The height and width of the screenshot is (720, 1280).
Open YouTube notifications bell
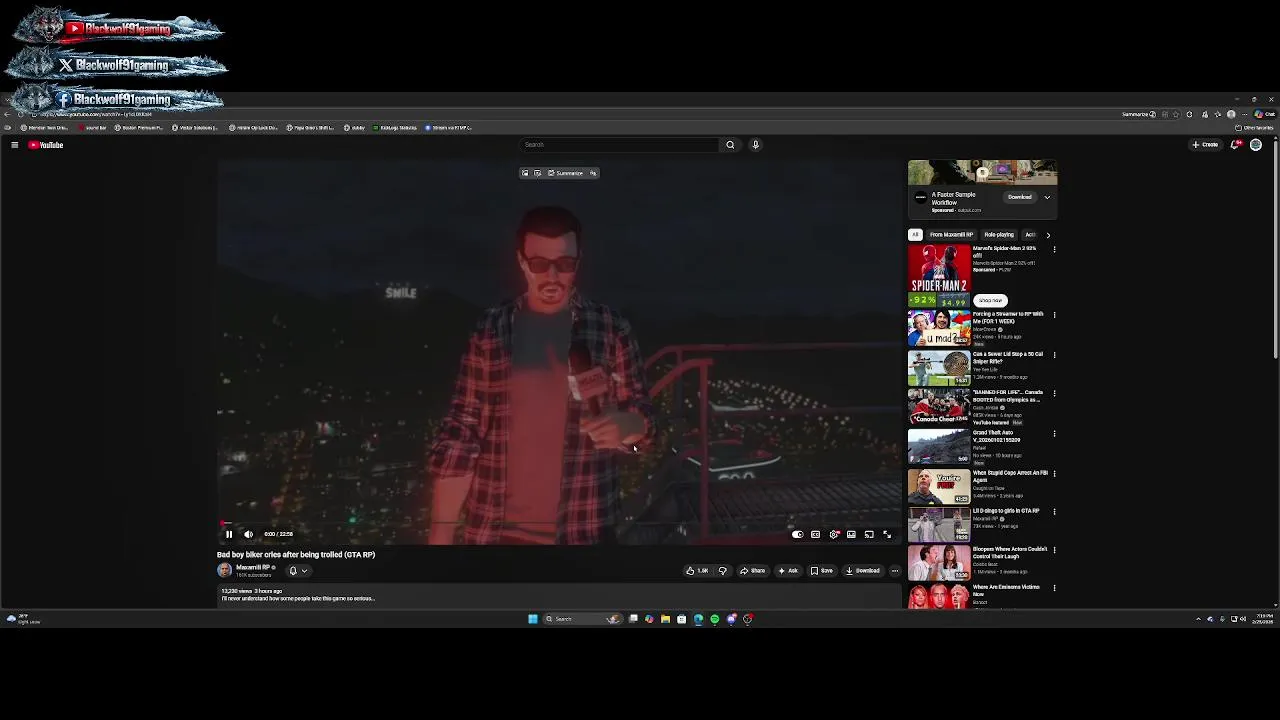1236,145
